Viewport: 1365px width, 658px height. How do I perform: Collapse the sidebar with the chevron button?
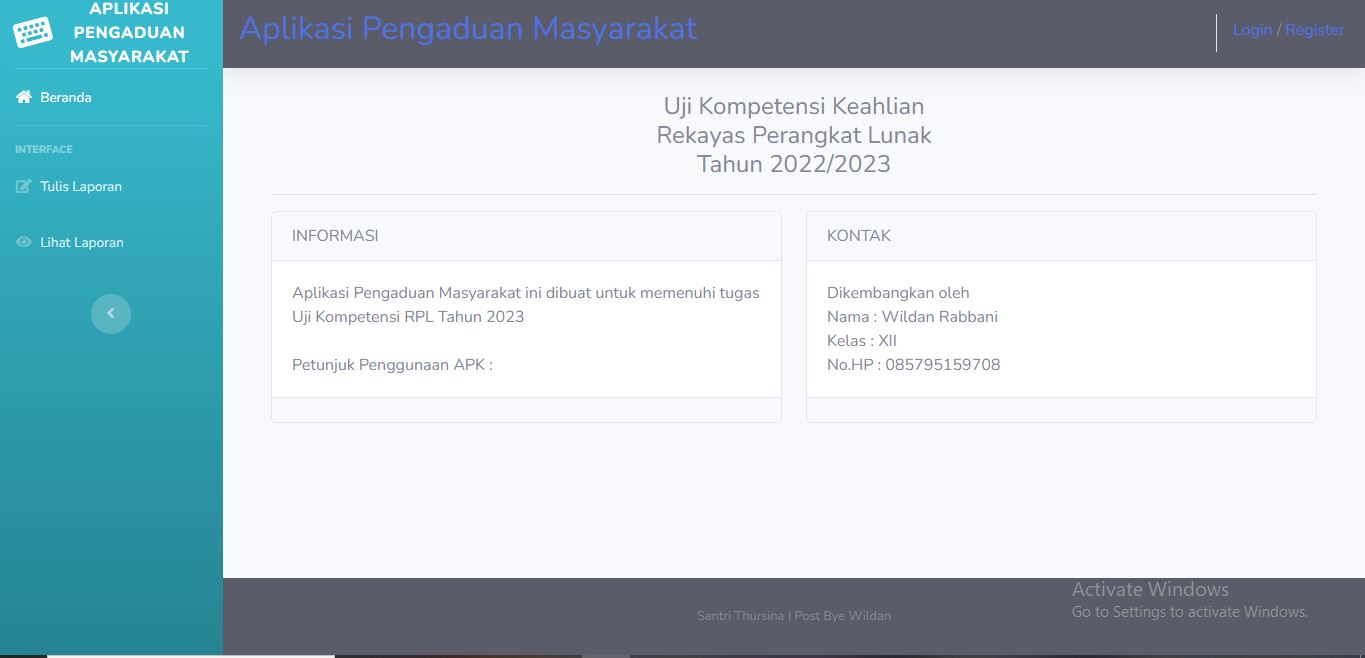point(111,314)
